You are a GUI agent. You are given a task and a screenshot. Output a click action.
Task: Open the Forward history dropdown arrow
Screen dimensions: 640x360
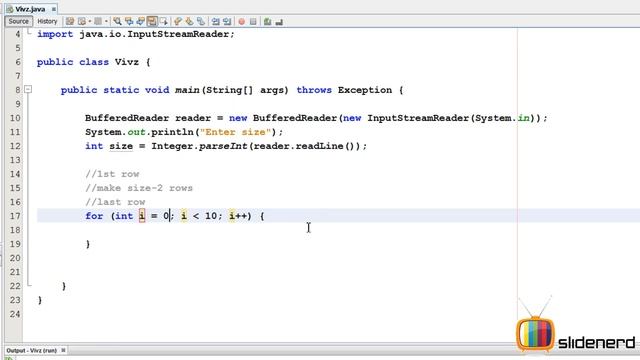click(x=106, y=21)
